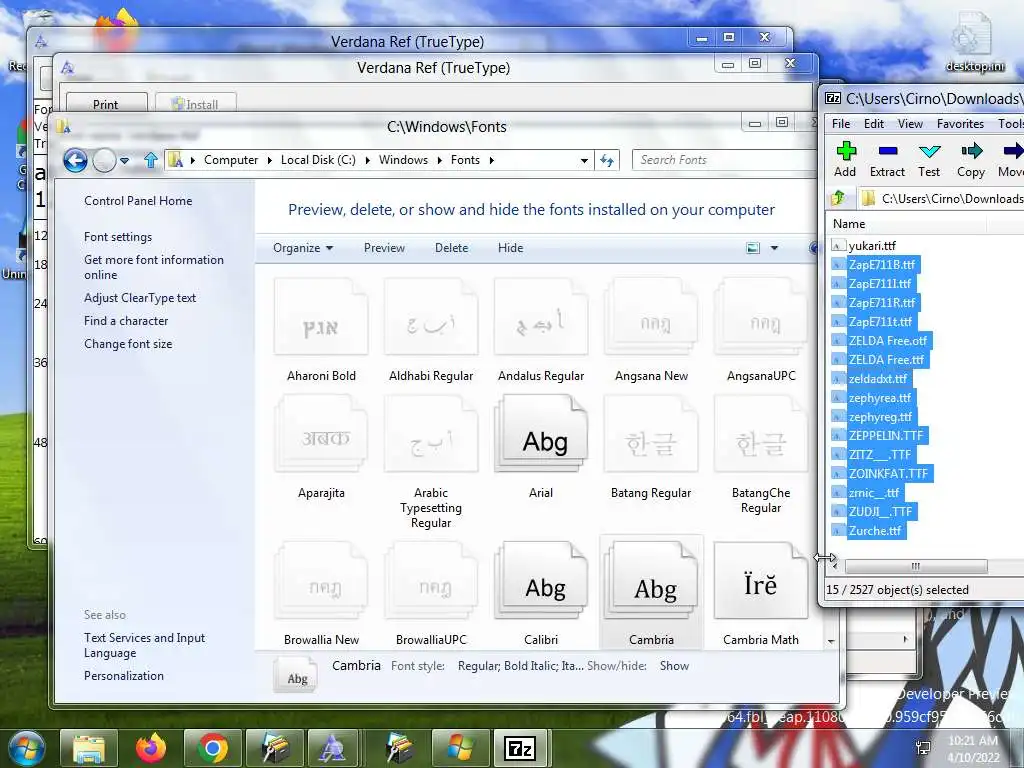Viewport: 1024px width, 768px height.
Task: Select the Aldhabi Regular font icon
Action: [x=431, y=317]
